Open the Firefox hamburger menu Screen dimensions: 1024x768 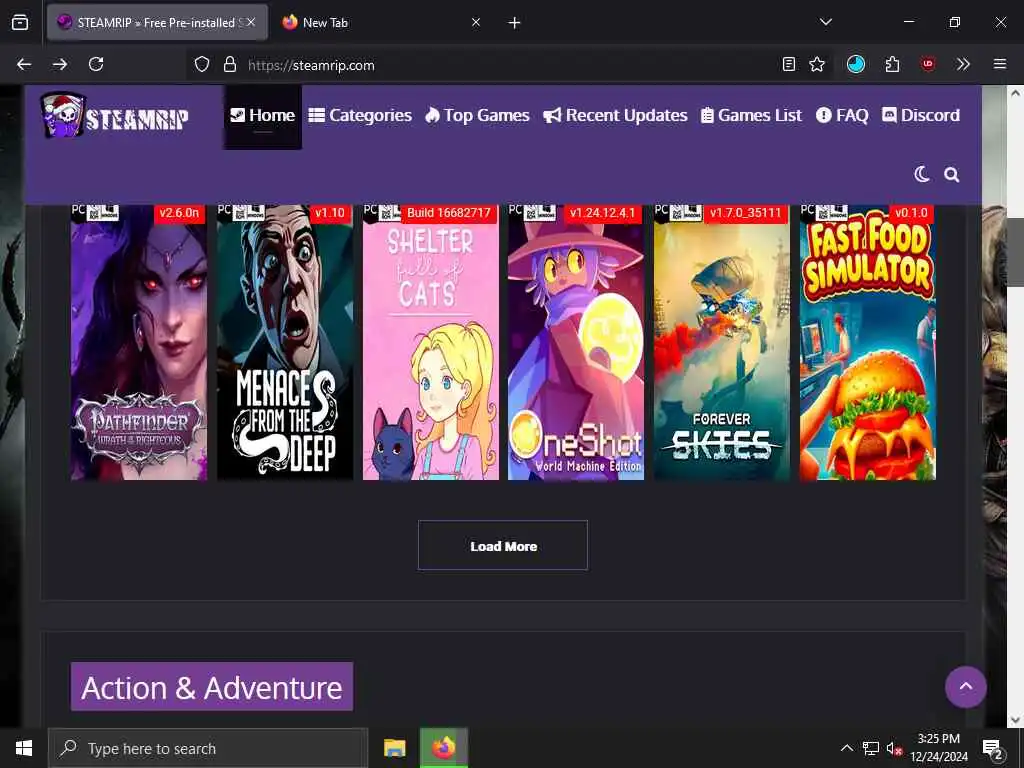(x=999, y=64)
